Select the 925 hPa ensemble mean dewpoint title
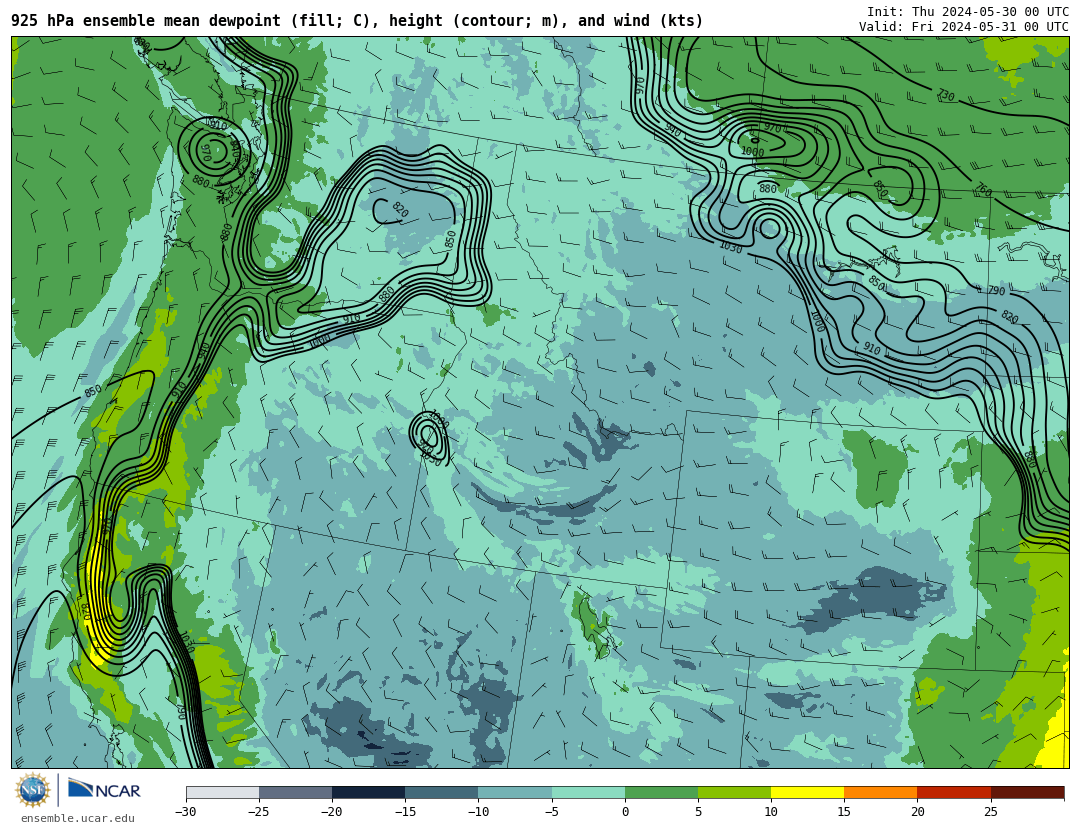Image resolution: width=1080 pixels, height=831 pixels. [x=357, y=21]
